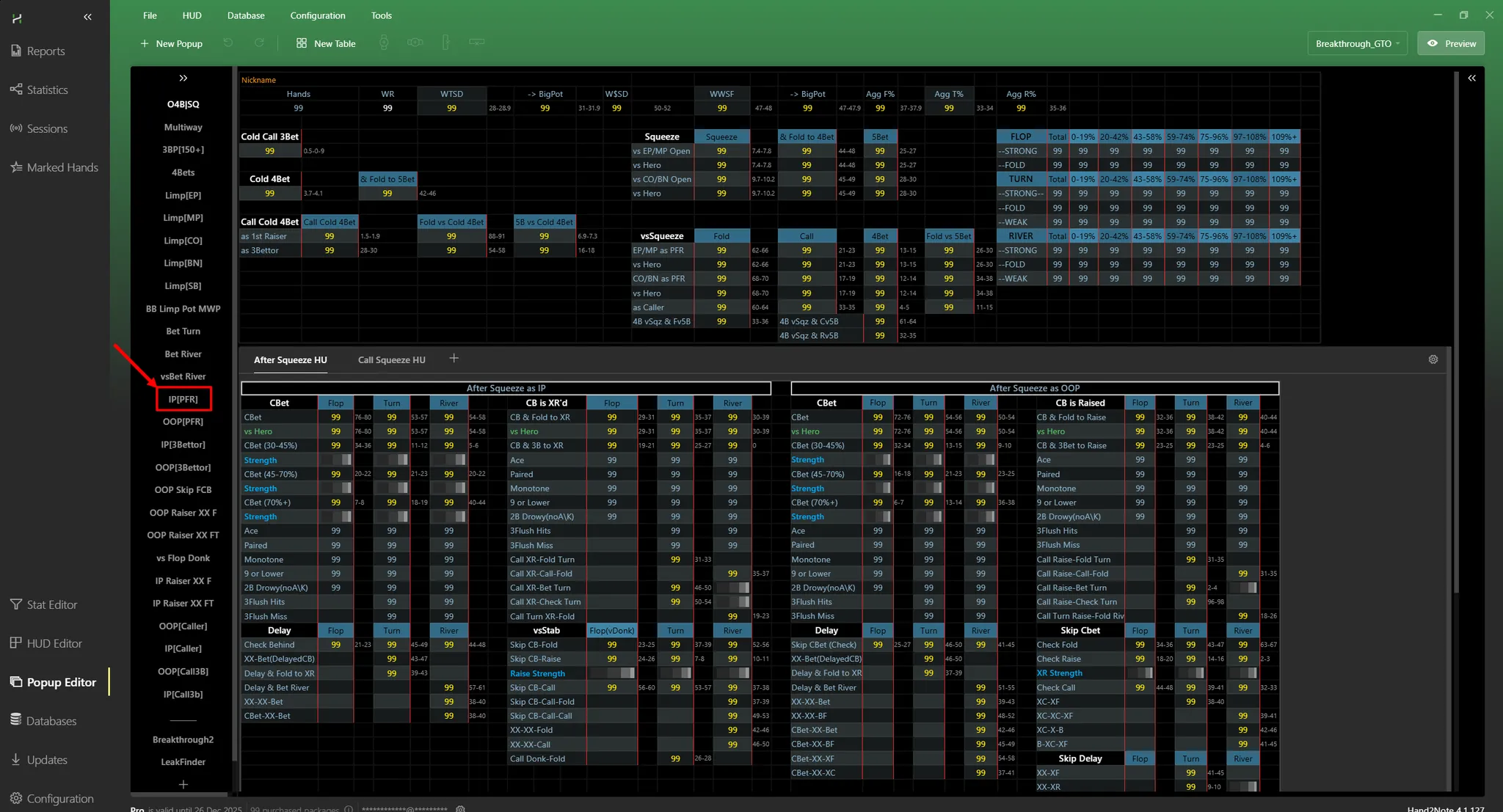Select the IP[PFR] popup in the list
This screenshot has height=812, width=1503.
pyautogui.click(x=183, y=399)
